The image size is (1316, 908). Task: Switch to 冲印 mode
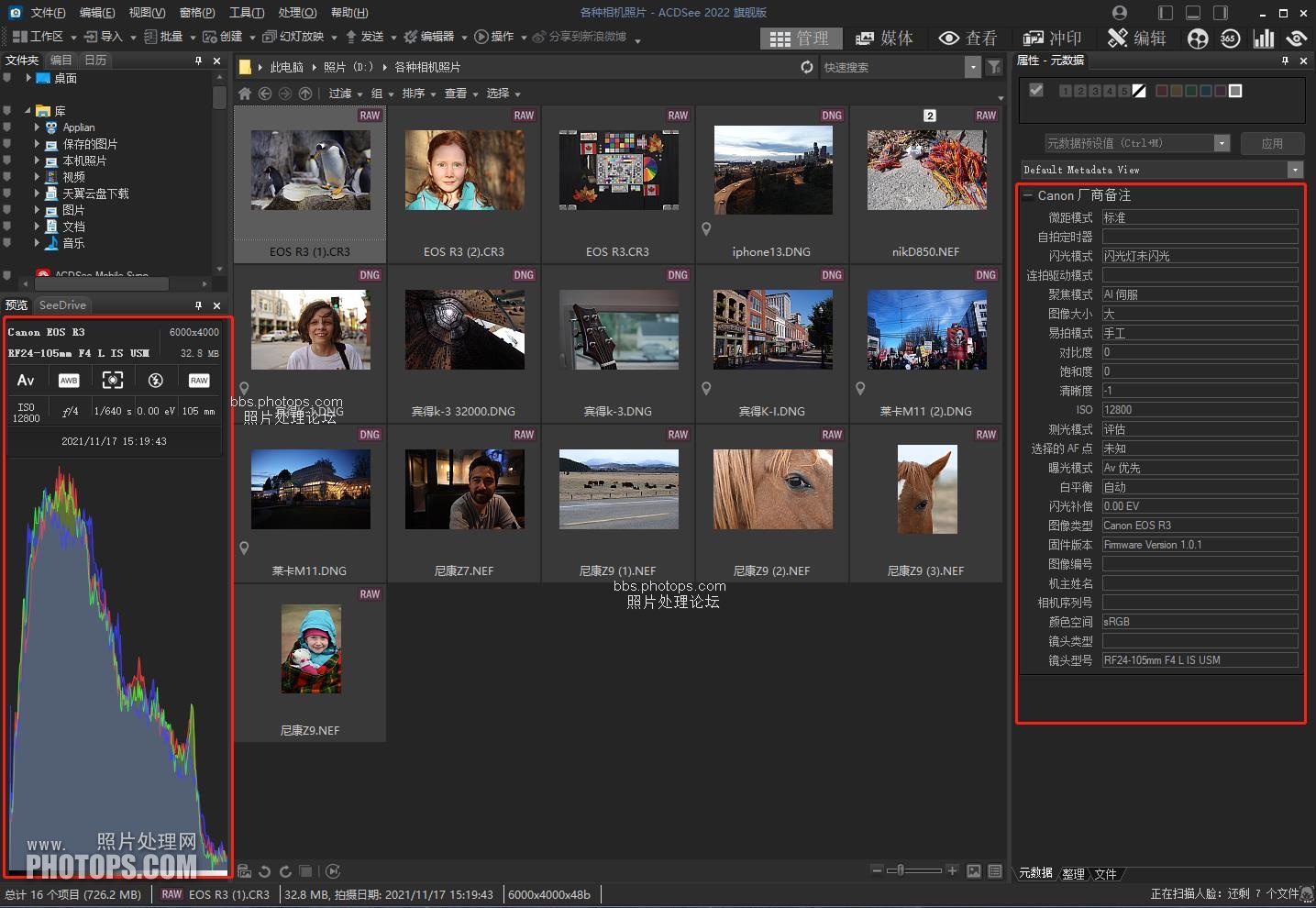1052,38
